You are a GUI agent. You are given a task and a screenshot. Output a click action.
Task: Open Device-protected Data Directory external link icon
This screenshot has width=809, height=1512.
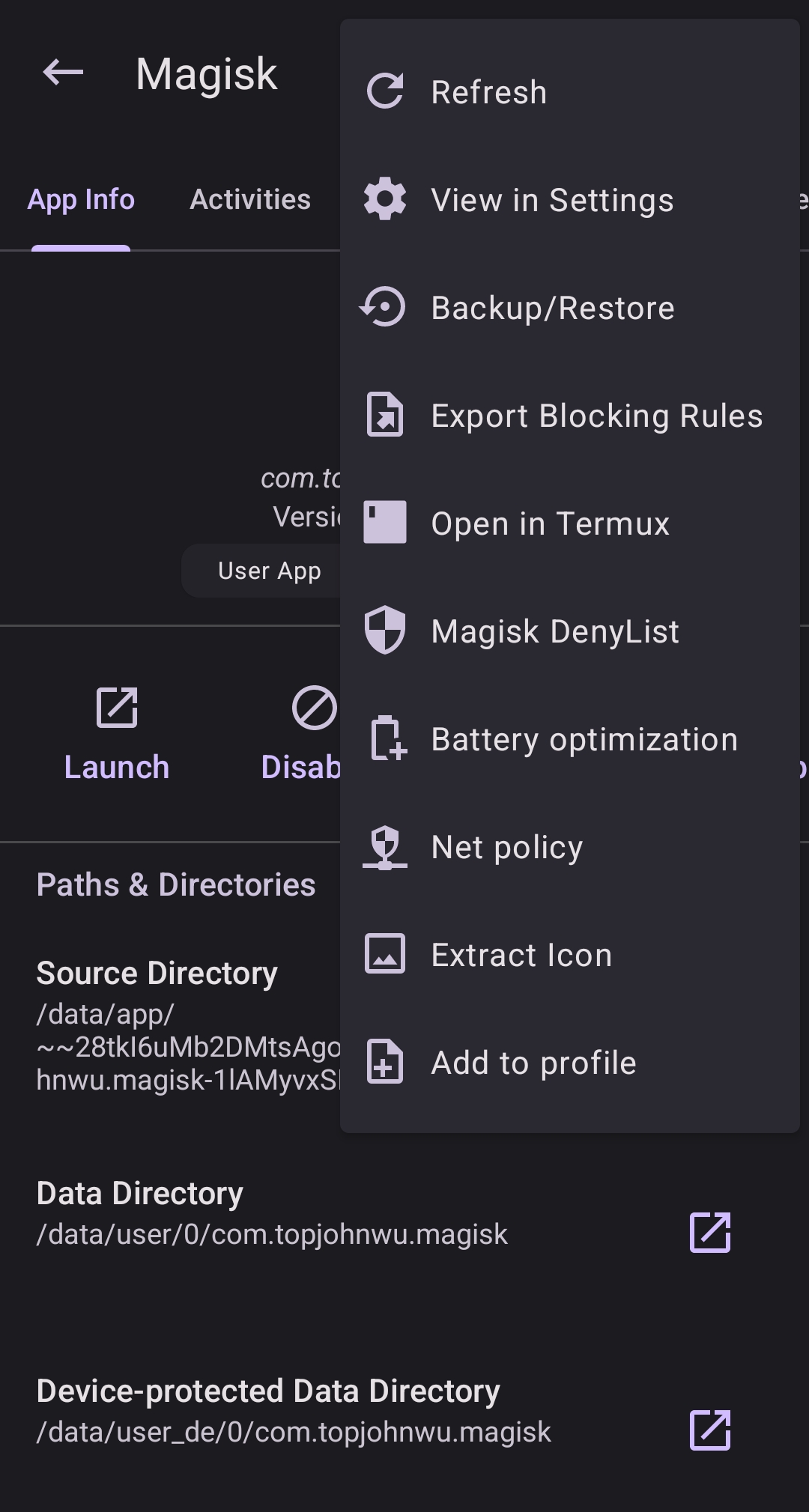[710, 1431]
